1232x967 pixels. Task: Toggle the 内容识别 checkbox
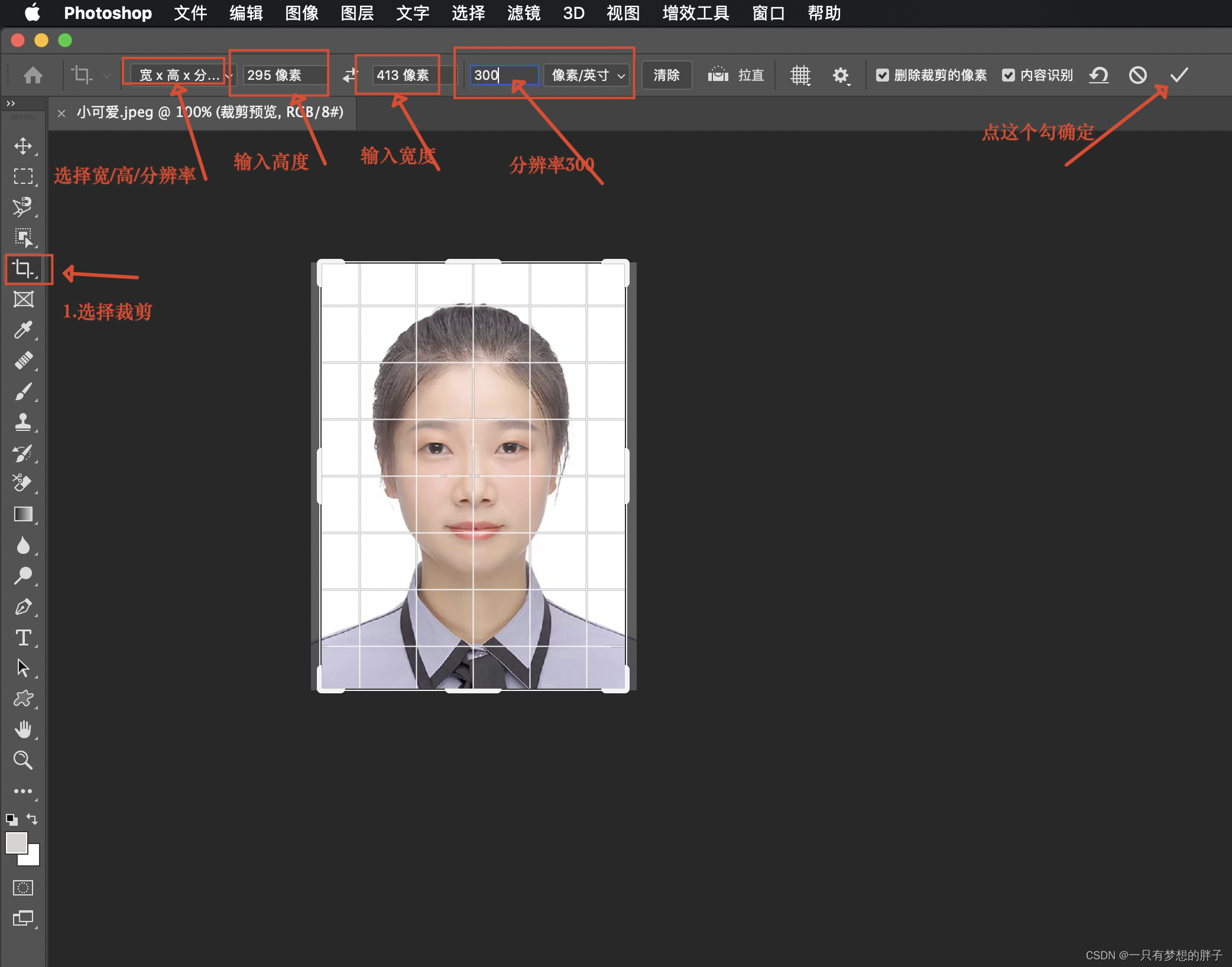1009,75
